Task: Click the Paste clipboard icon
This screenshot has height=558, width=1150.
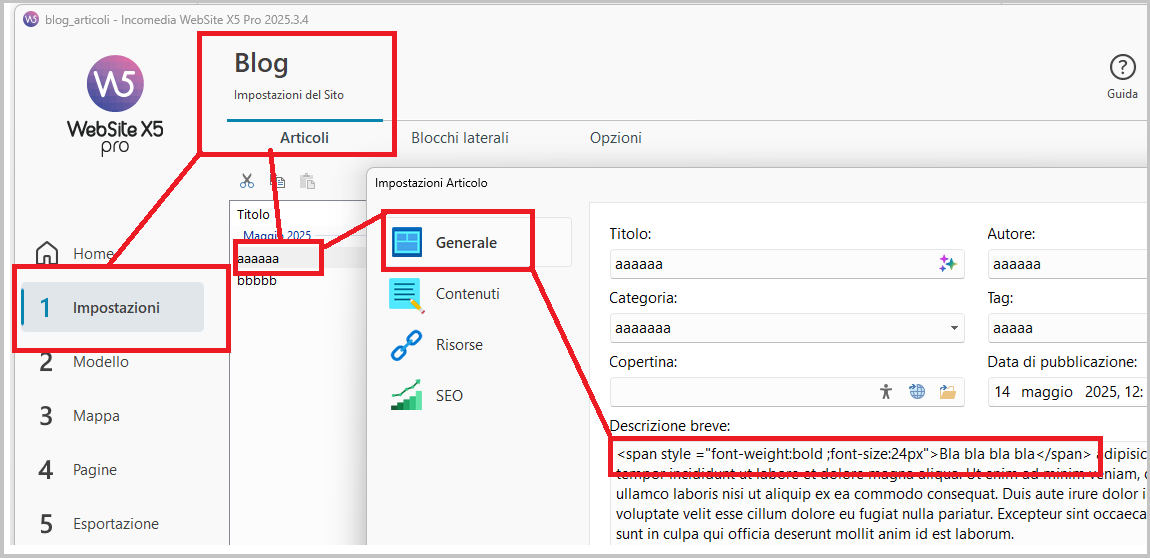Action: [307, 181]
